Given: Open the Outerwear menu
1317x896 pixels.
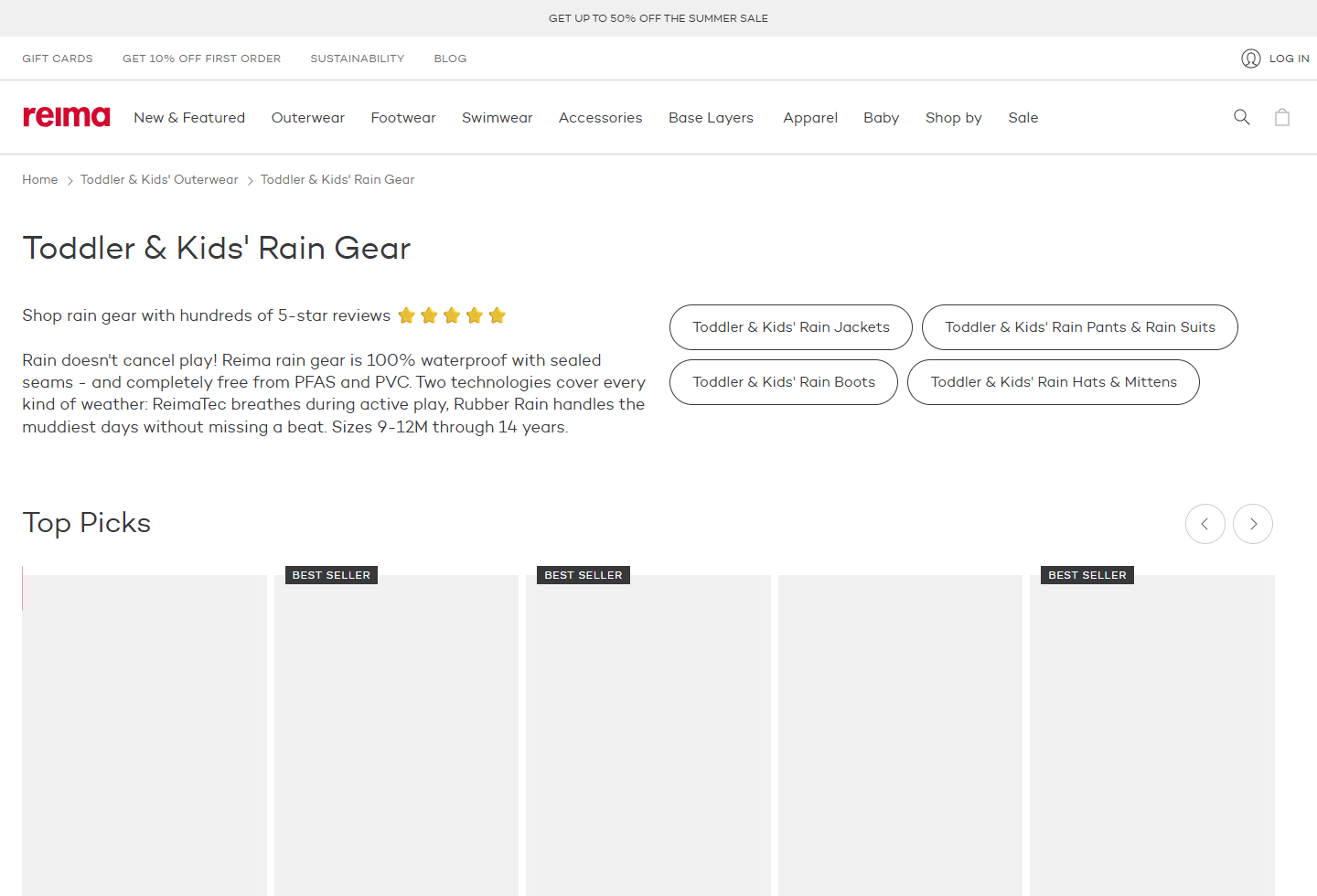Looking at the screenshot, I should (x=308, y=117).
